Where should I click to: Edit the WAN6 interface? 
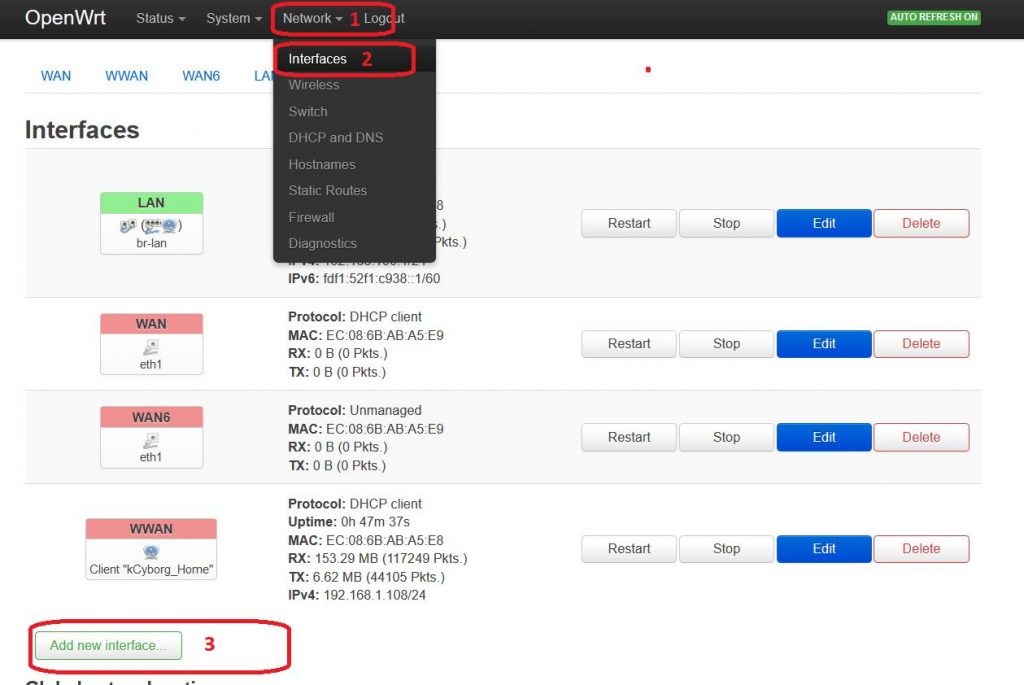[824, 437]
